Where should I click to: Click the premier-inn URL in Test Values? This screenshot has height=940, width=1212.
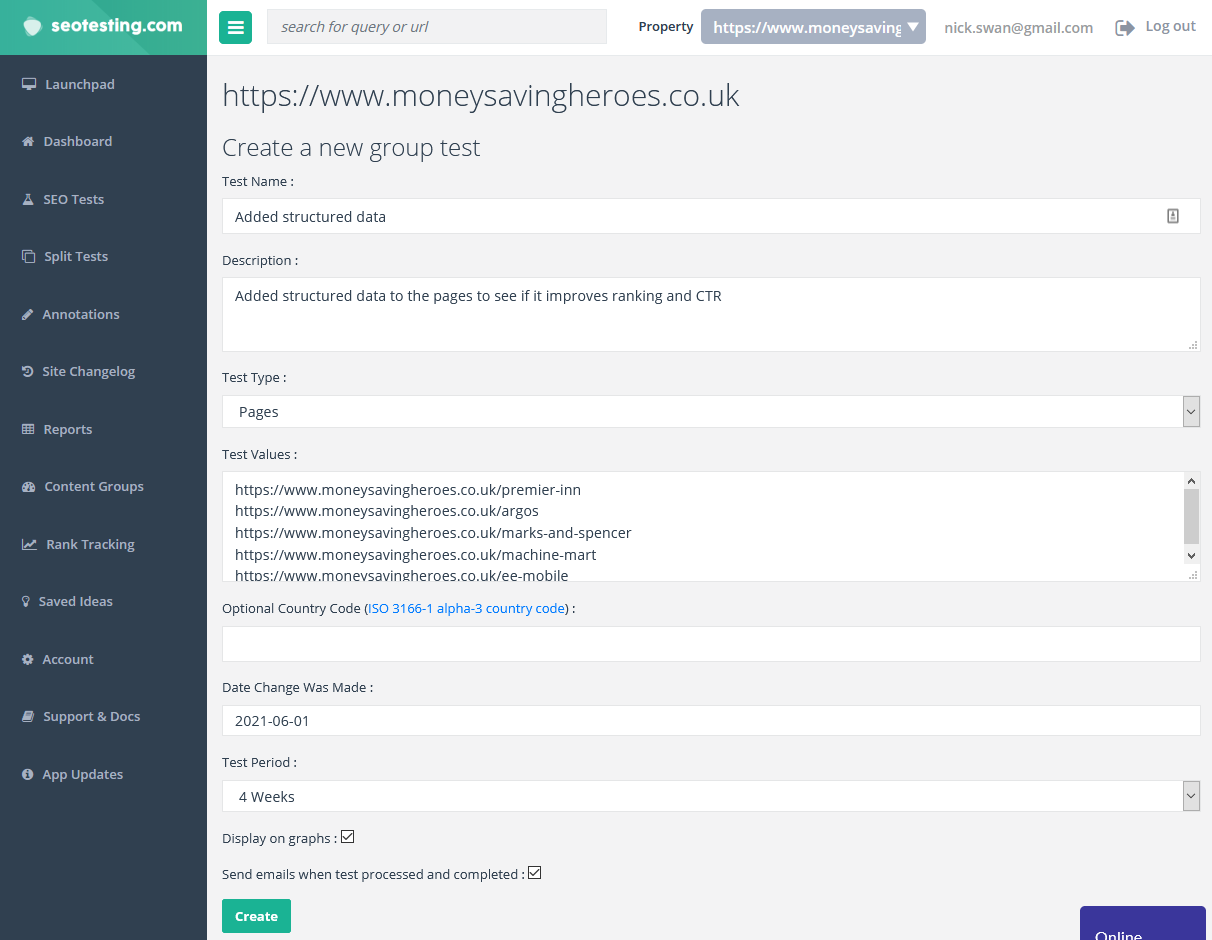click(408, 490)
